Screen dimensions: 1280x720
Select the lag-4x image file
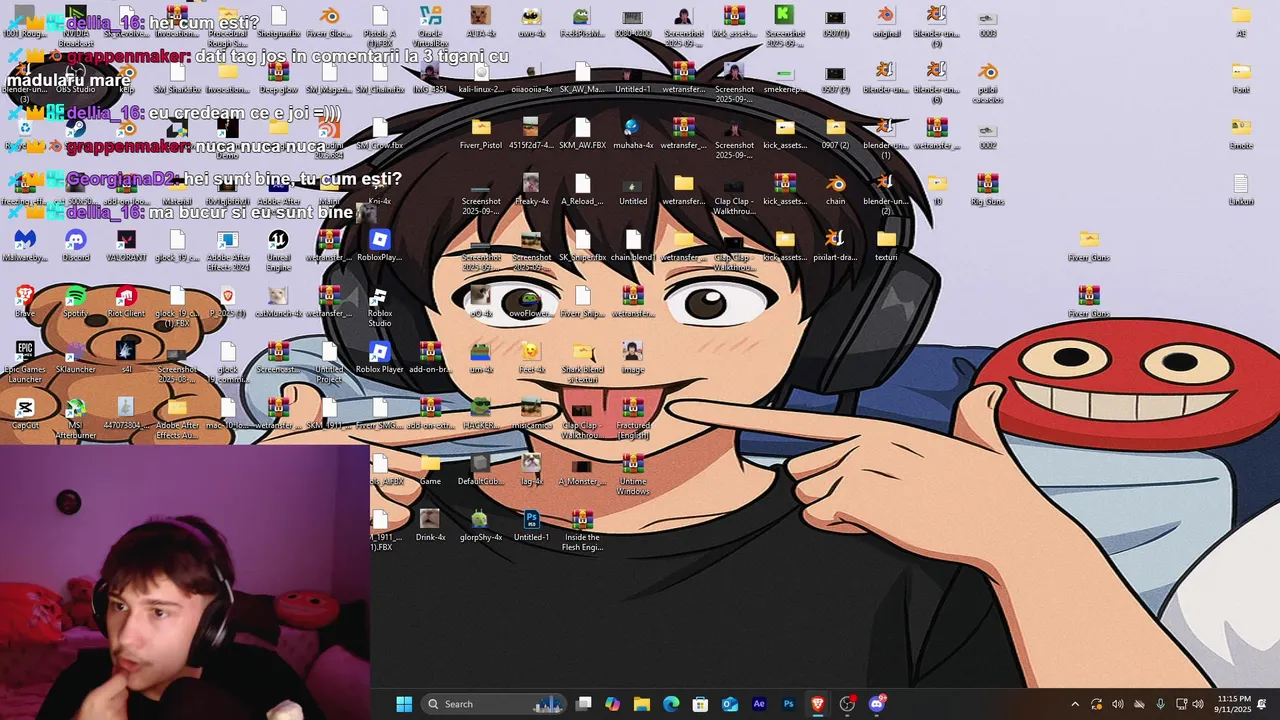pos(531,469)
